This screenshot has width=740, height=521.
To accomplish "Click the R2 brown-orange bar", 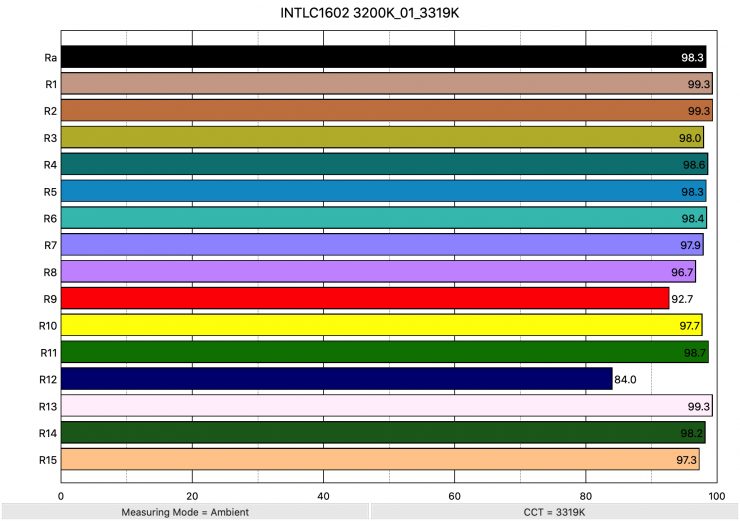I will click(x=386, y=110).
